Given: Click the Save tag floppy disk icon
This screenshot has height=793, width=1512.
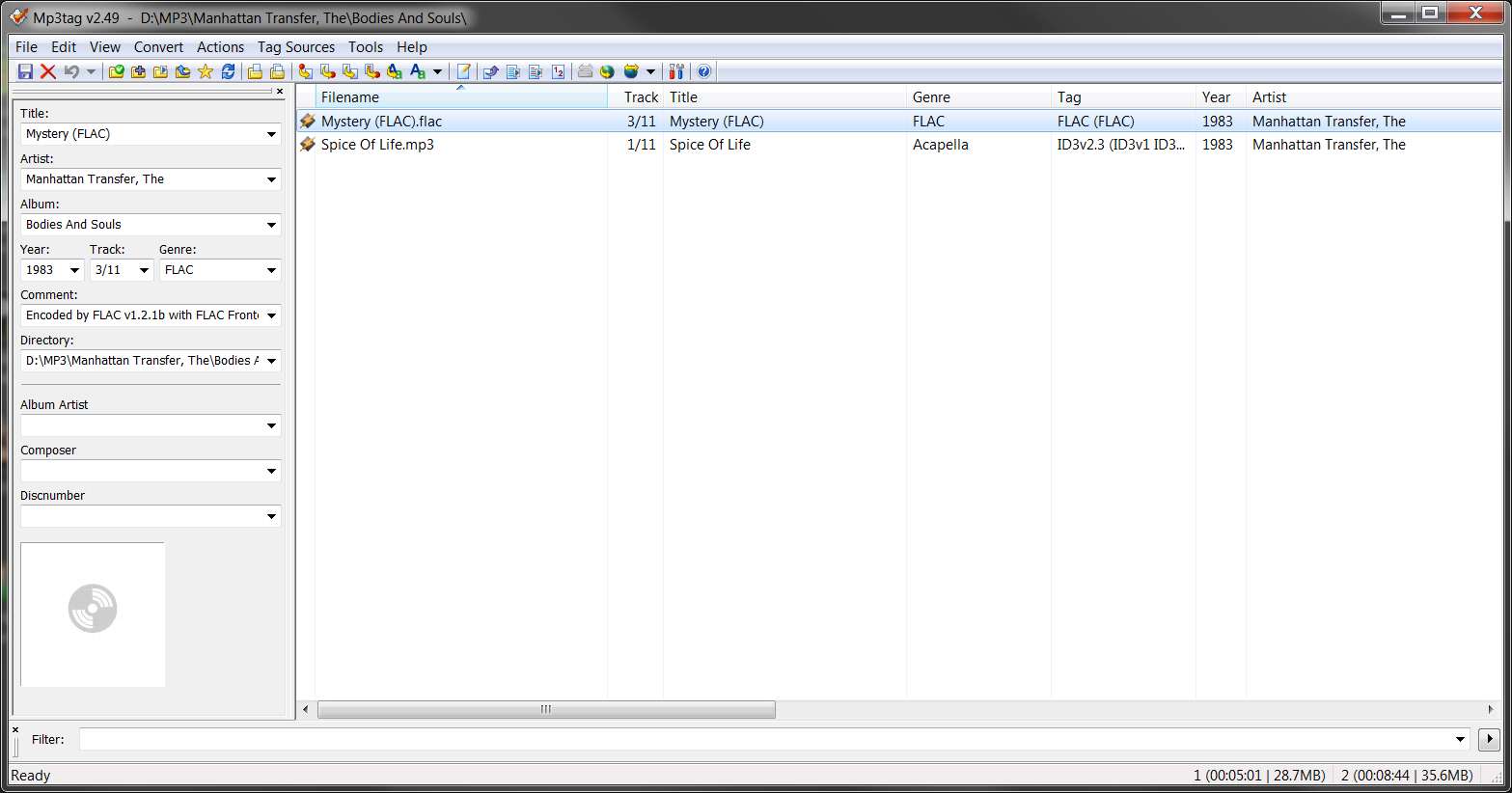Looking at the screenshot, I should 26,71.
